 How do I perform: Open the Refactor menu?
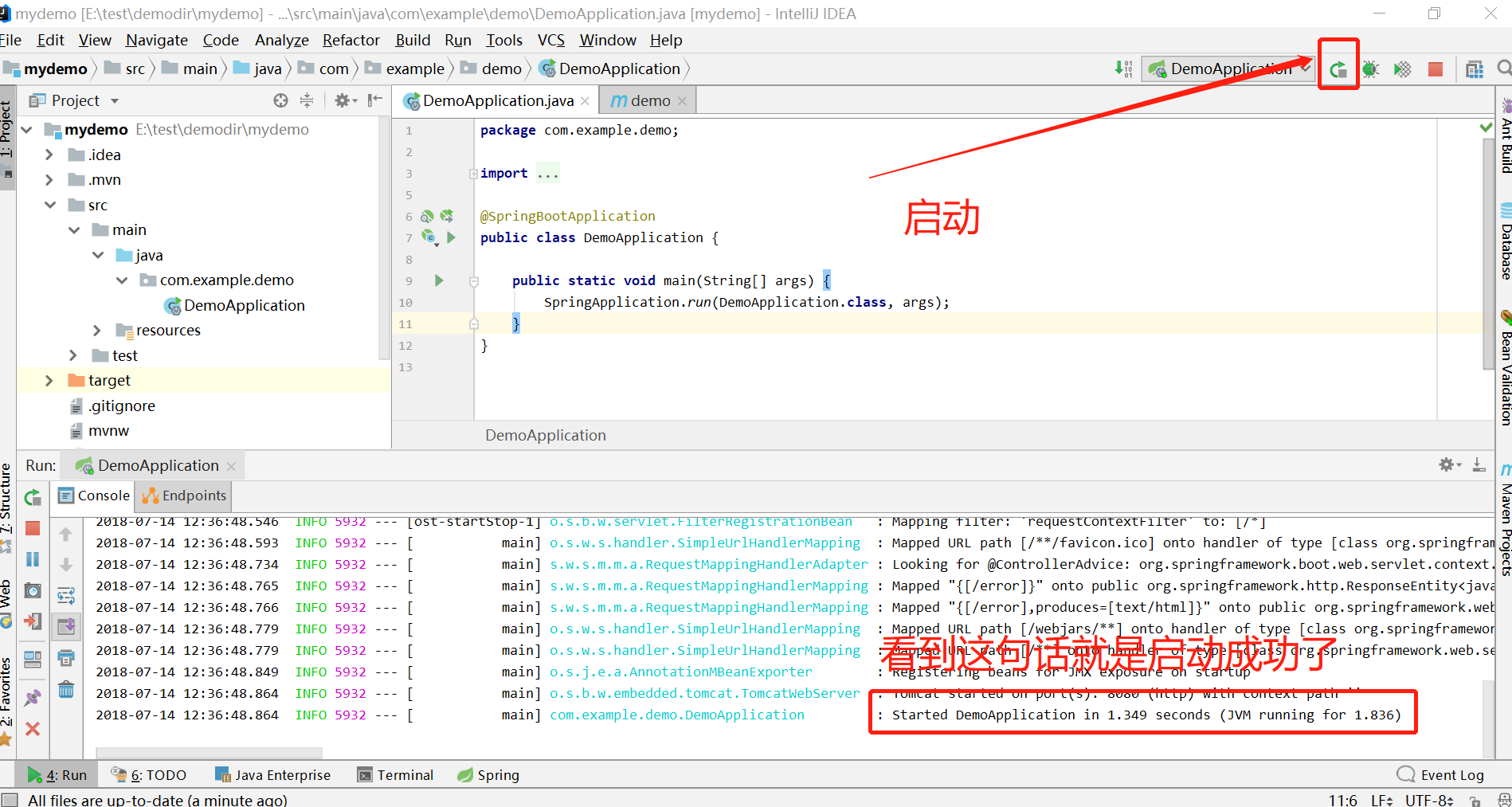(x=351, y=40)
